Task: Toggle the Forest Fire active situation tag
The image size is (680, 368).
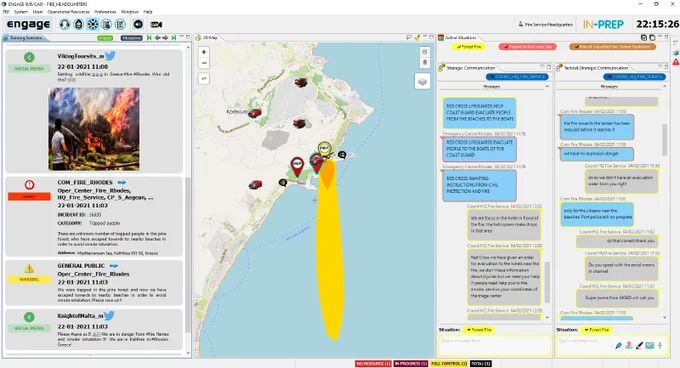Action: 468,47
